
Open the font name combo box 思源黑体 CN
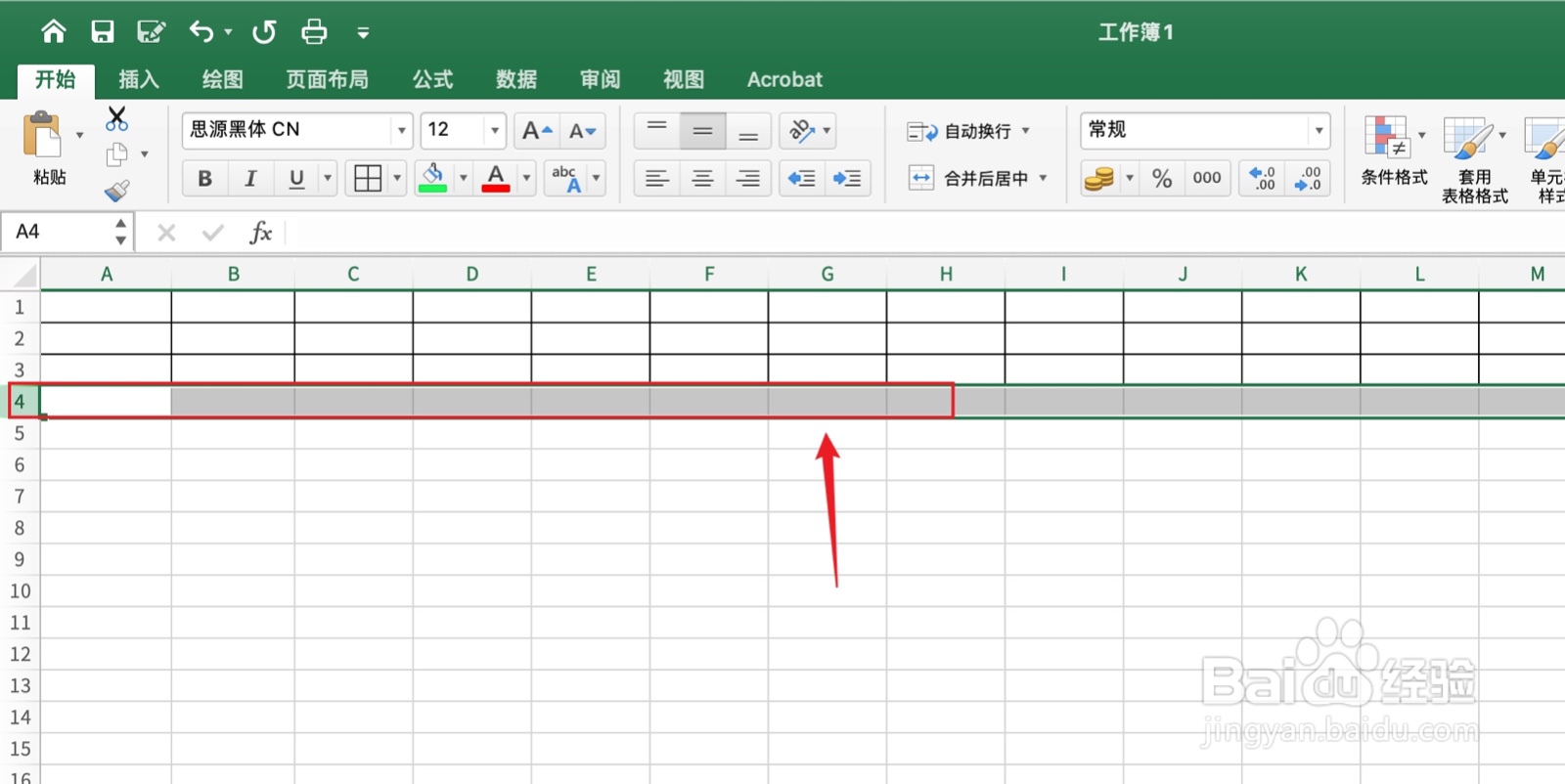pos(295,130)
